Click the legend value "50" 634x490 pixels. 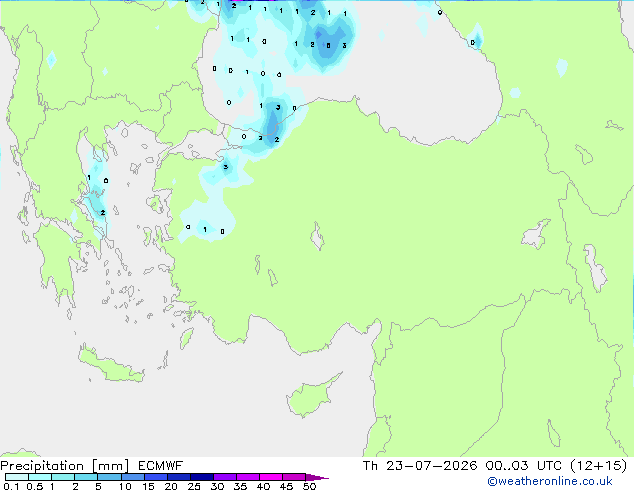click(309, 486)
